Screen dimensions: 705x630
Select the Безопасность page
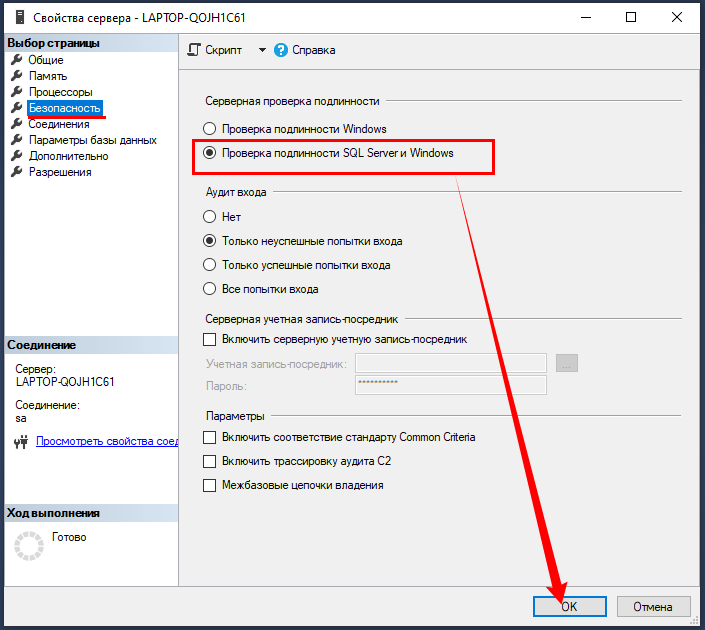coord(64,108)
